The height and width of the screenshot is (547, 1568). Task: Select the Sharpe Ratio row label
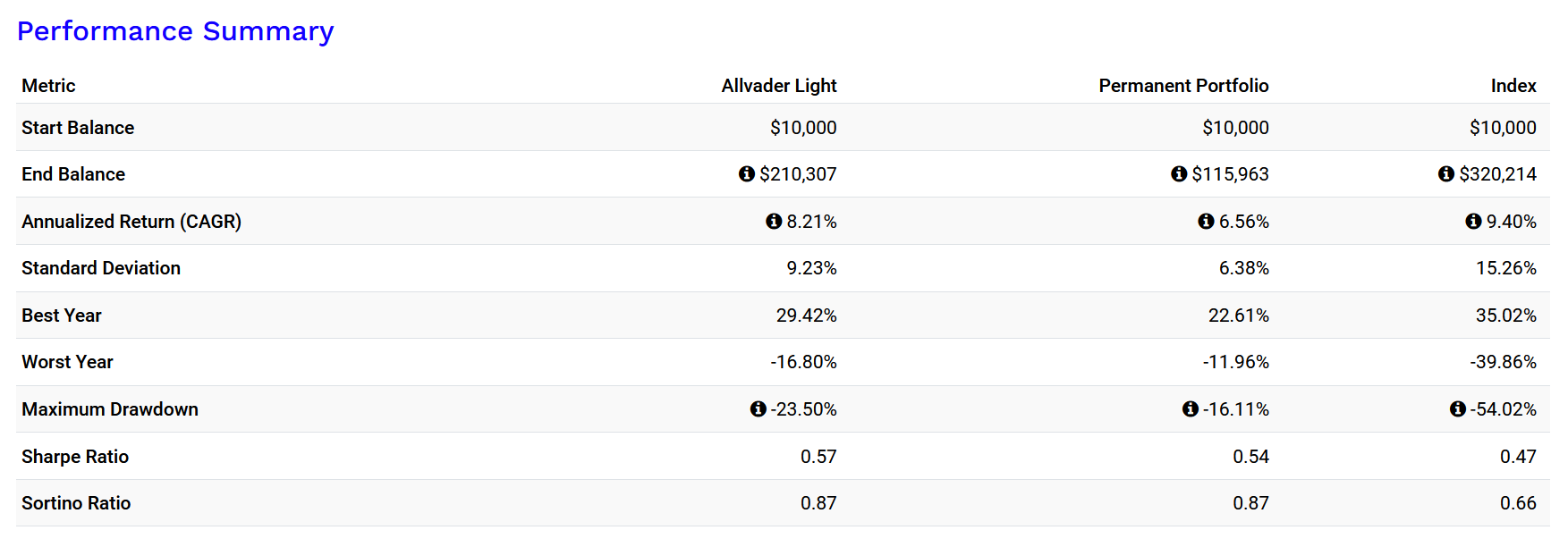(75, 457)
